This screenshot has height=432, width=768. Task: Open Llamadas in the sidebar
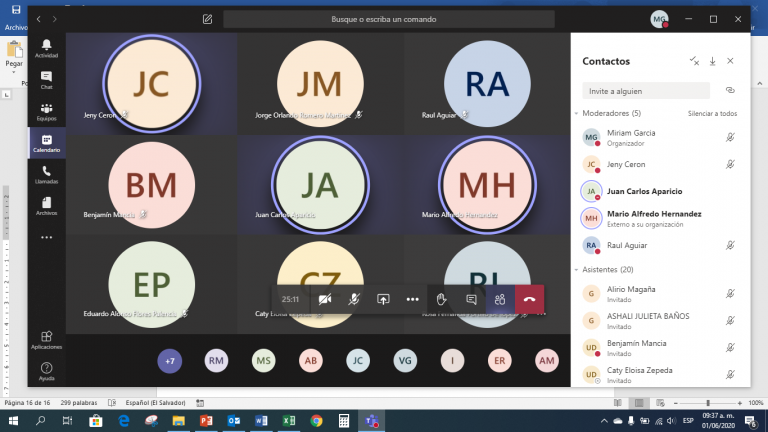47,174
